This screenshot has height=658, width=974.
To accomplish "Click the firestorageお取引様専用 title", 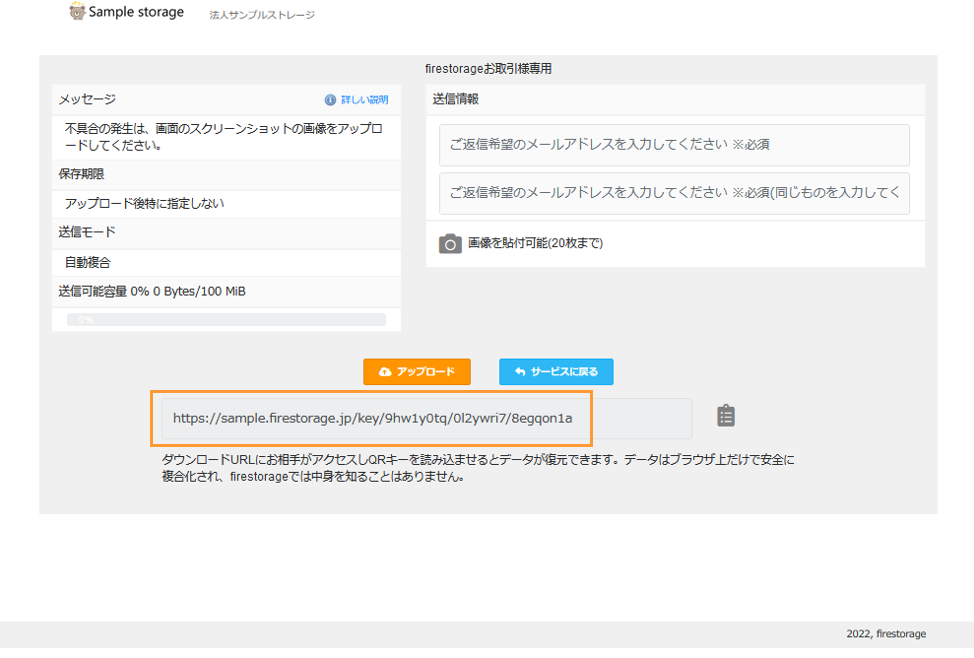I will pyautogui.click(x=488, y=69).
